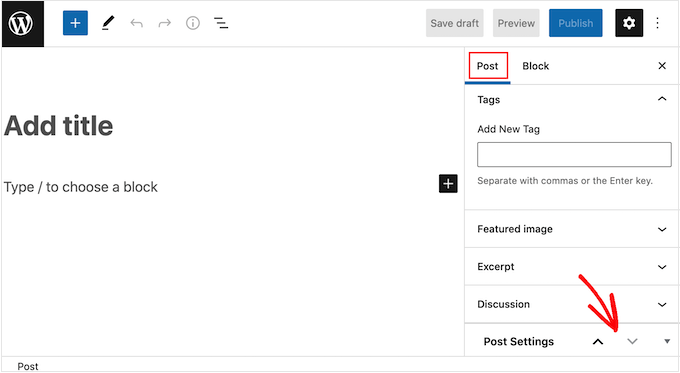The image size is (680, 373).
Task: Open the document details info icon
Action: click(193, 23)
